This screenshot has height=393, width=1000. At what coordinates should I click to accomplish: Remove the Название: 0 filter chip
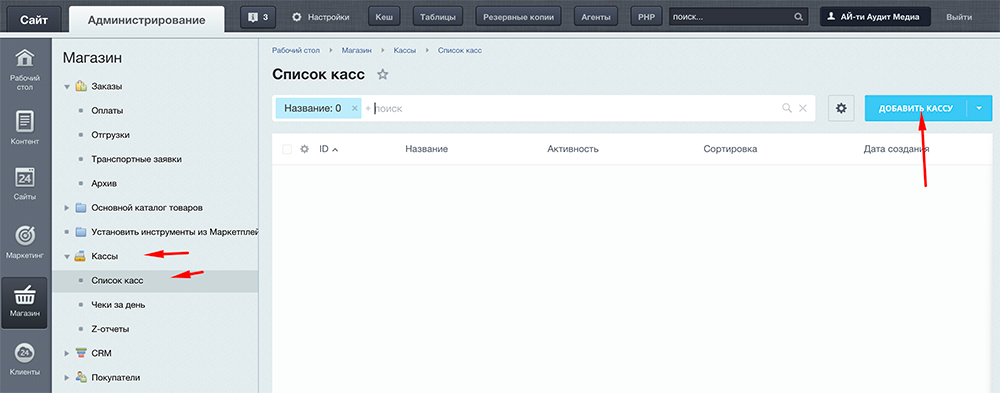(x=355, y=108)
